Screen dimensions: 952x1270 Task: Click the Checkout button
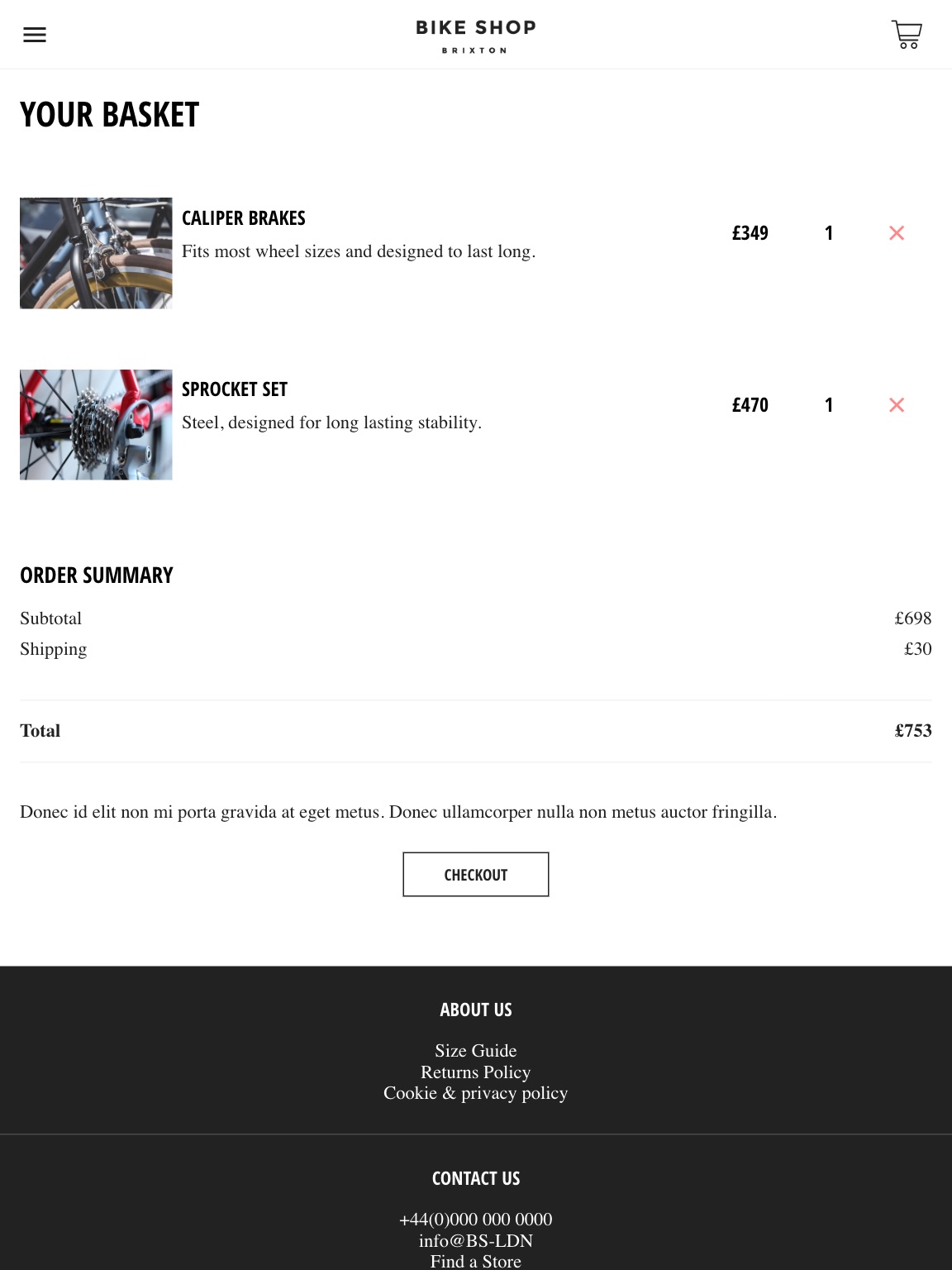476,874
